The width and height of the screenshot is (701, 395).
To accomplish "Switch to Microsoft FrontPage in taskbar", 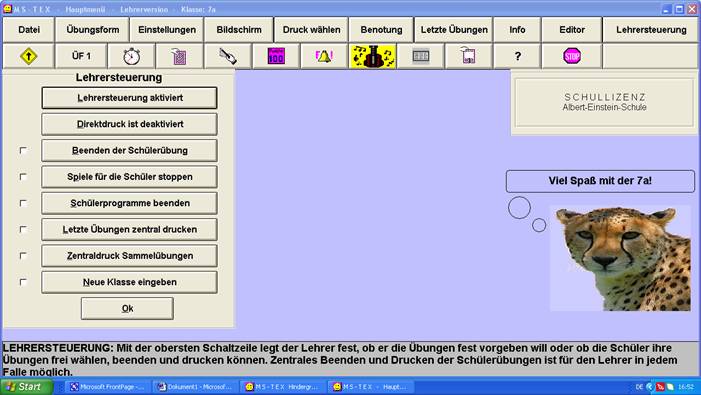I will [107, 387].
